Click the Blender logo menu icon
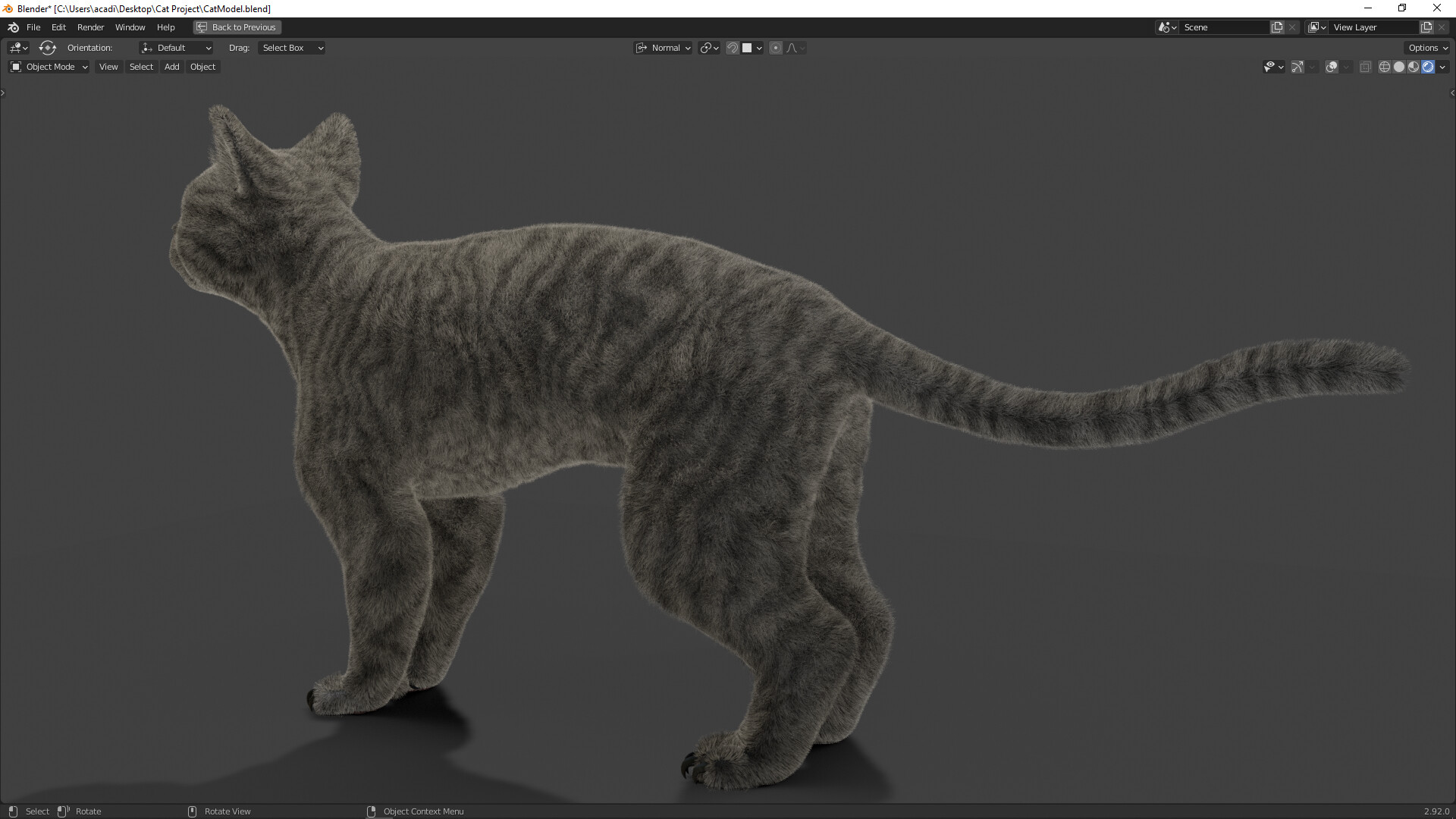Image resolution: width=1456 pixels, height=819 pixels. [12, 27]
